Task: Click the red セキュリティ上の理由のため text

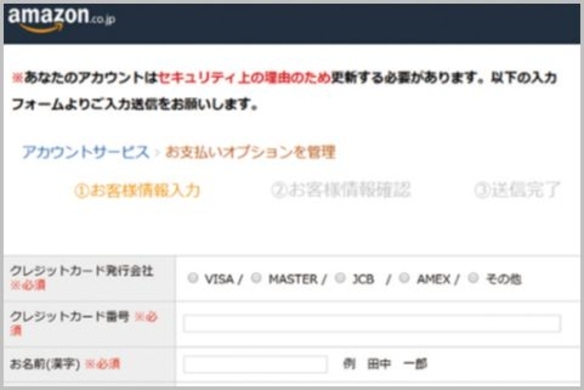Action: coord(244,78)
